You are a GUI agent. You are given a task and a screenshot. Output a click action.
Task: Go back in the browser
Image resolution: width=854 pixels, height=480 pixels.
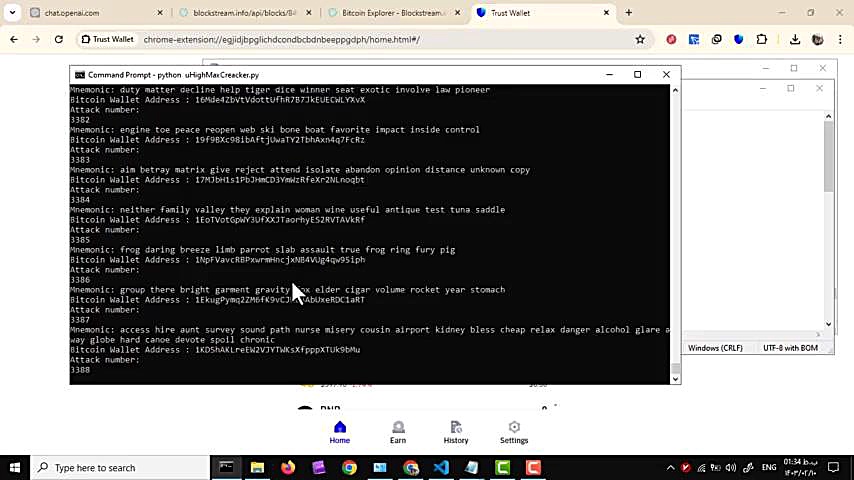(x=14, y=39)
